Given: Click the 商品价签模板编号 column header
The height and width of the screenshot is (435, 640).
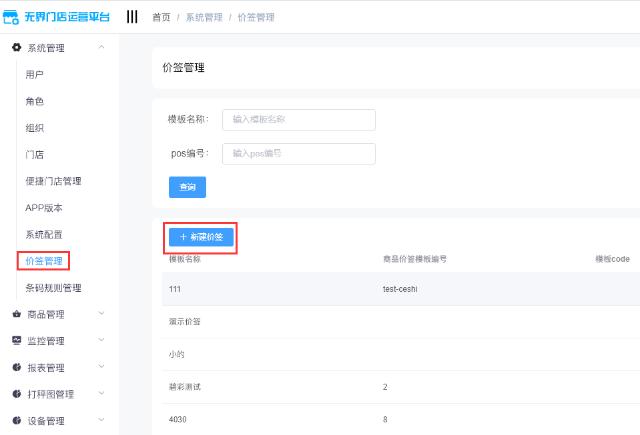Looking at the screenshot, I should pos(415,259).
